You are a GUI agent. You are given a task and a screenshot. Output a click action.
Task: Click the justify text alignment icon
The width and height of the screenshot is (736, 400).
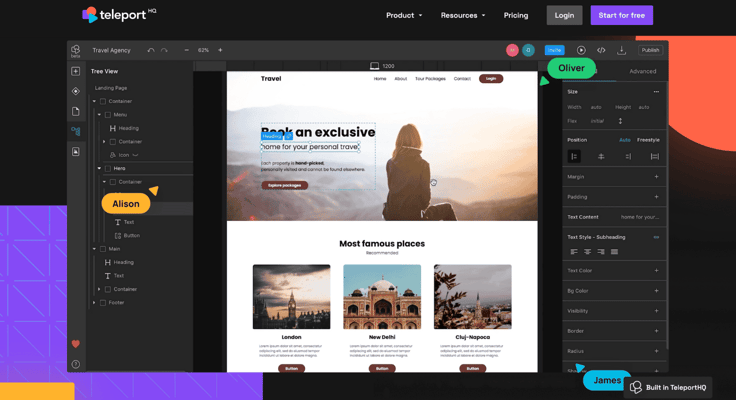pos(614,252)
